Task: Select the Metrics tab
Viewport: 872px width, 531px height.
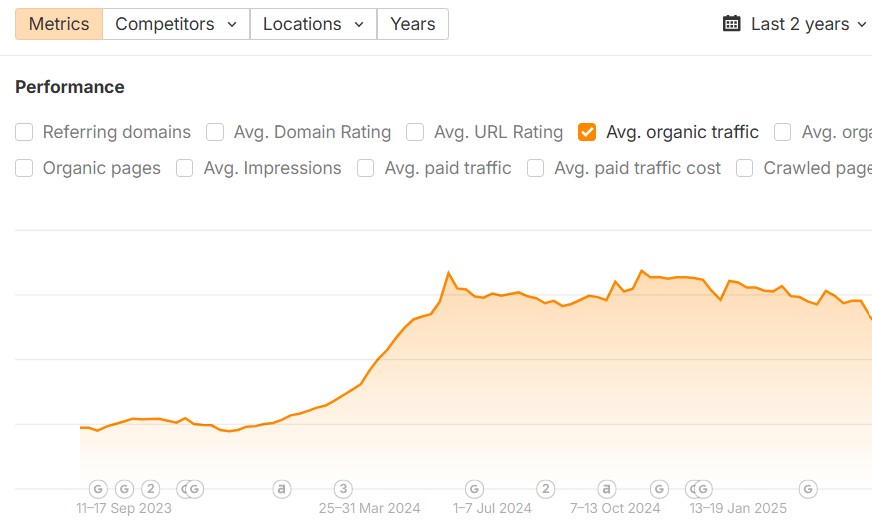Action: 59,24
